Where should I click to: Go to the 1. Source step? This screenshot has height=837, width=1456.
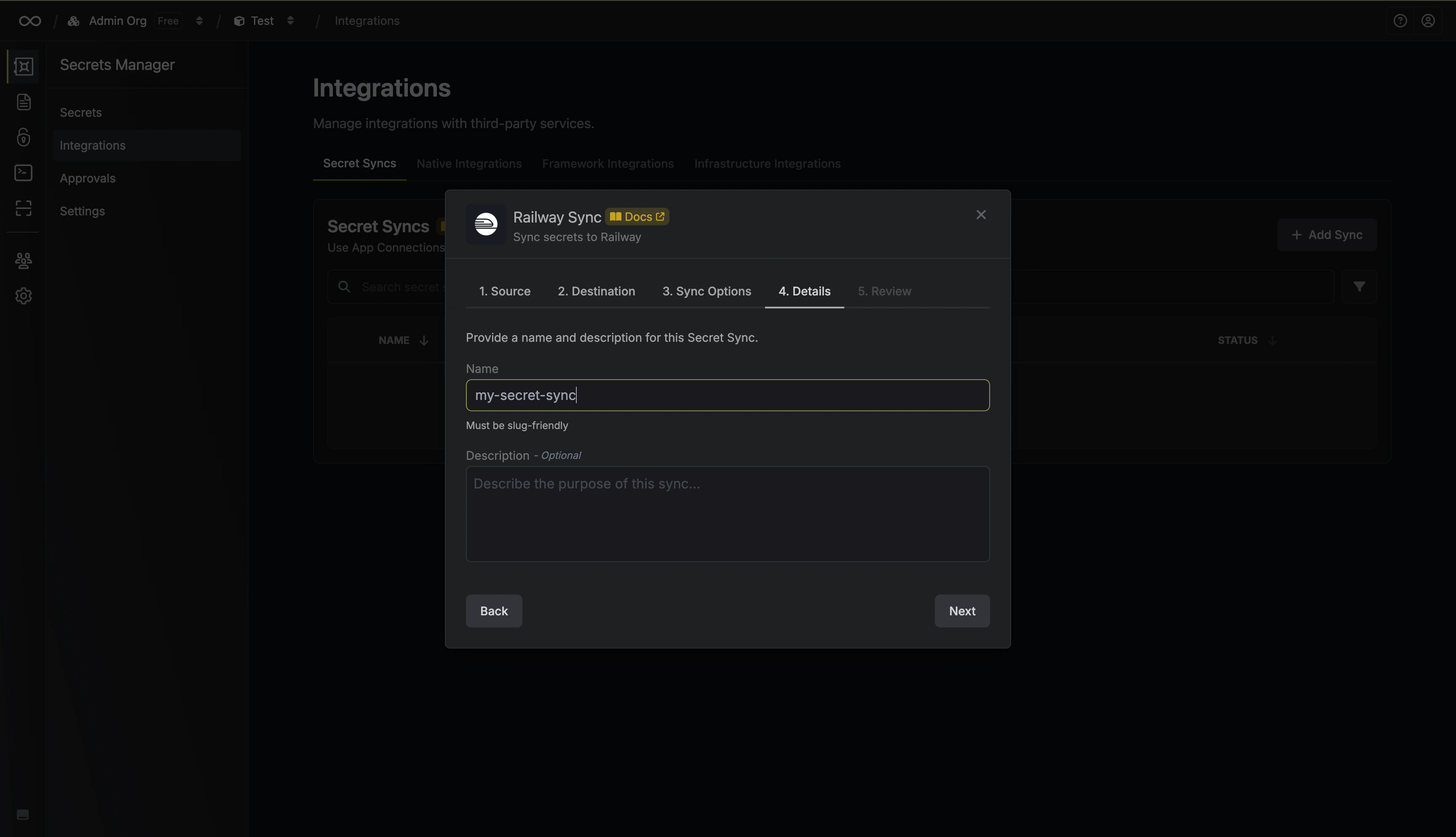pos(504,292)
